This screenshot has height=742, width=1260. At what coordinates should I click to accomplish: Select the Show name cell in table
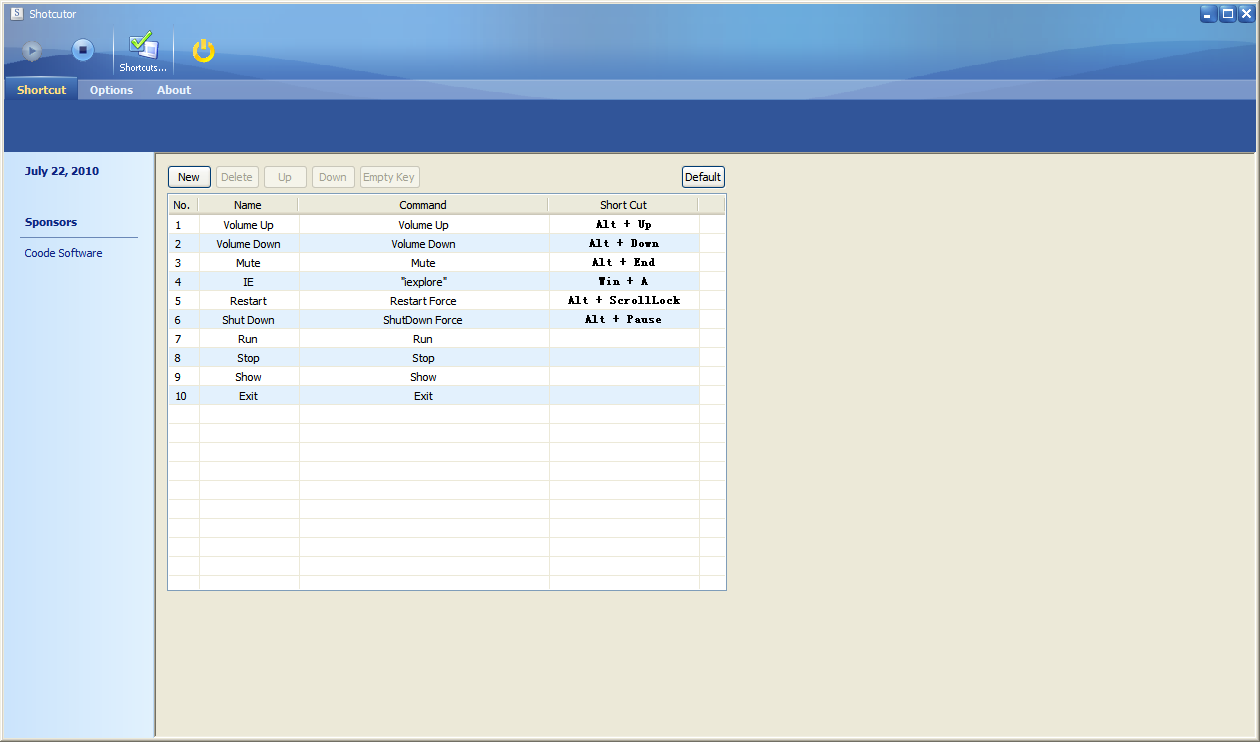(249, 377)
